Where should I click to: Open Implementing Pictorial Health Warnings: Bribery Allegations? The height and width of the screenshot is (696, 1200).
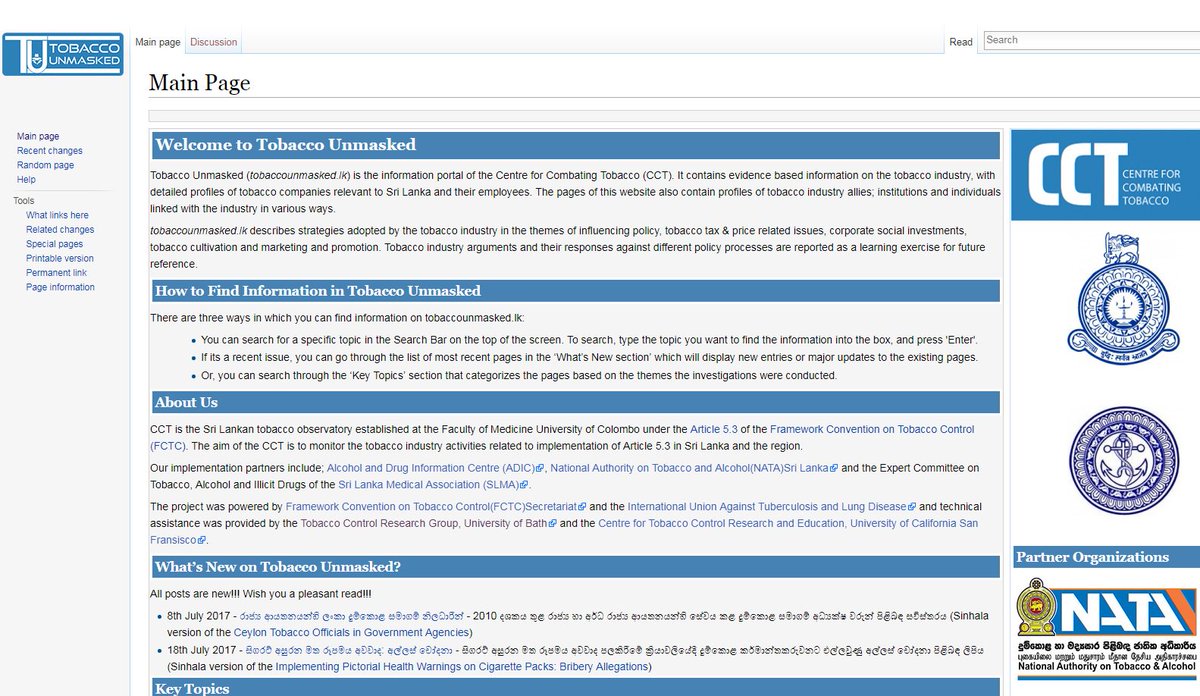pyautogui.click(x=463, y=666)
